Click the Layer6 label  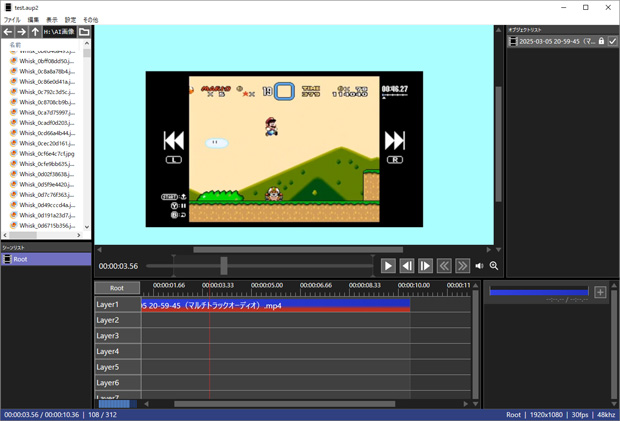[118, 383]
